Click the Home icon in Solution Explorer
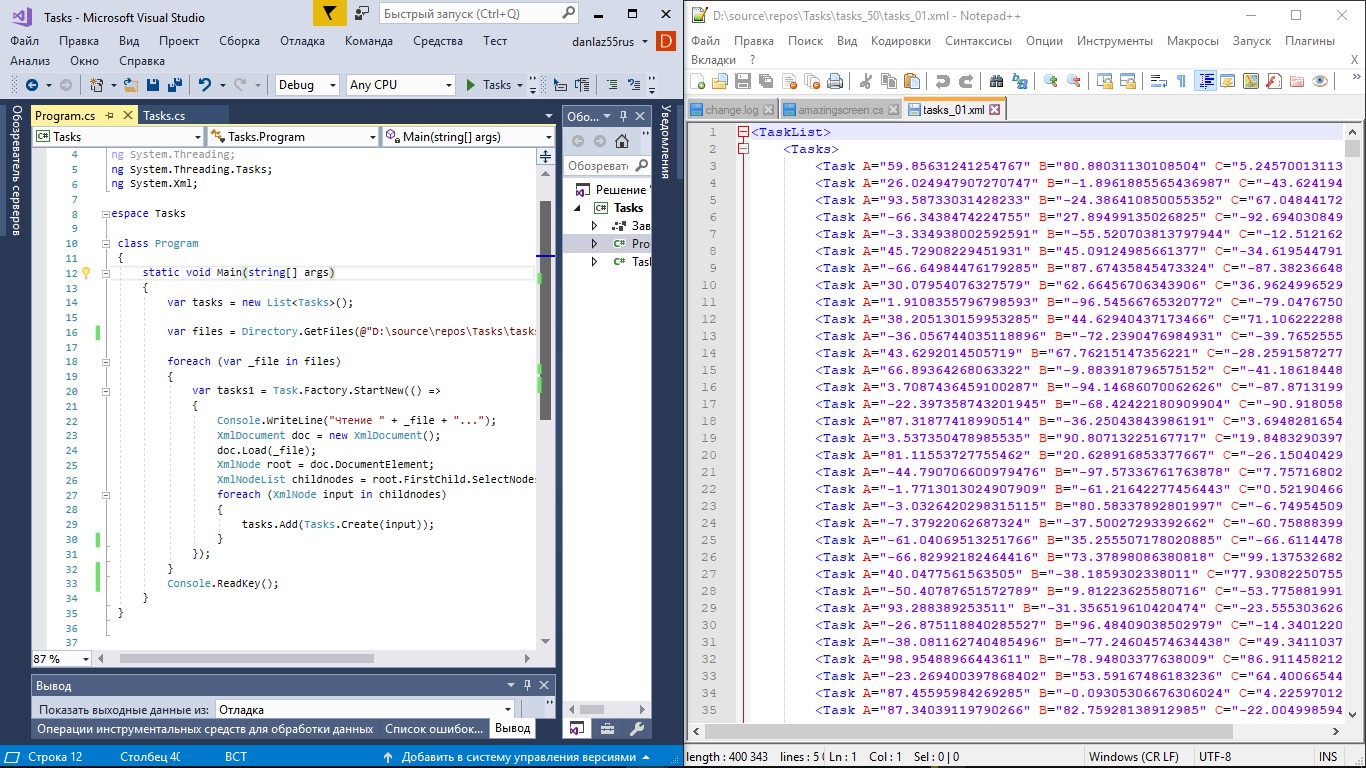 pyautogui.click(x=622, y=141)
